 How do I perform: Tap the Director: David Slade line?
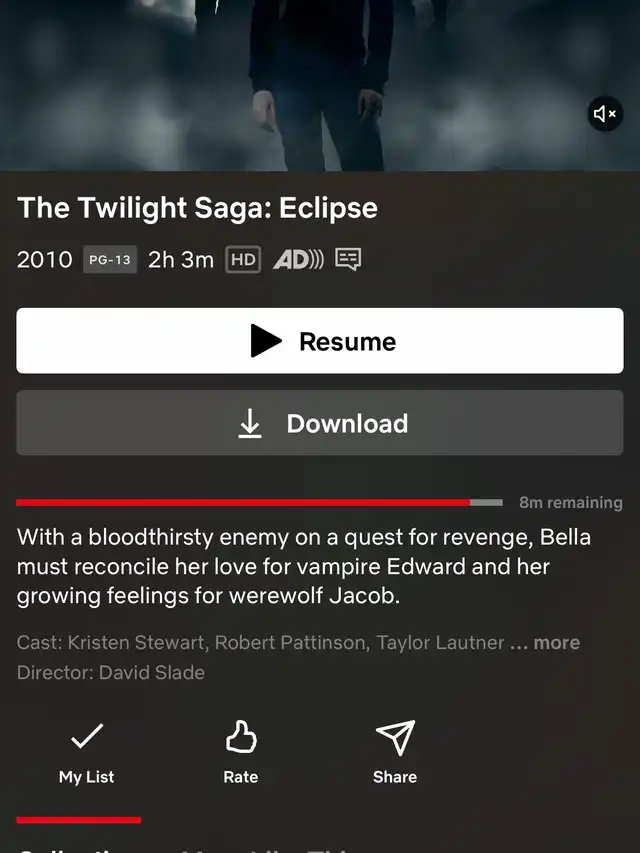point(111,672)
